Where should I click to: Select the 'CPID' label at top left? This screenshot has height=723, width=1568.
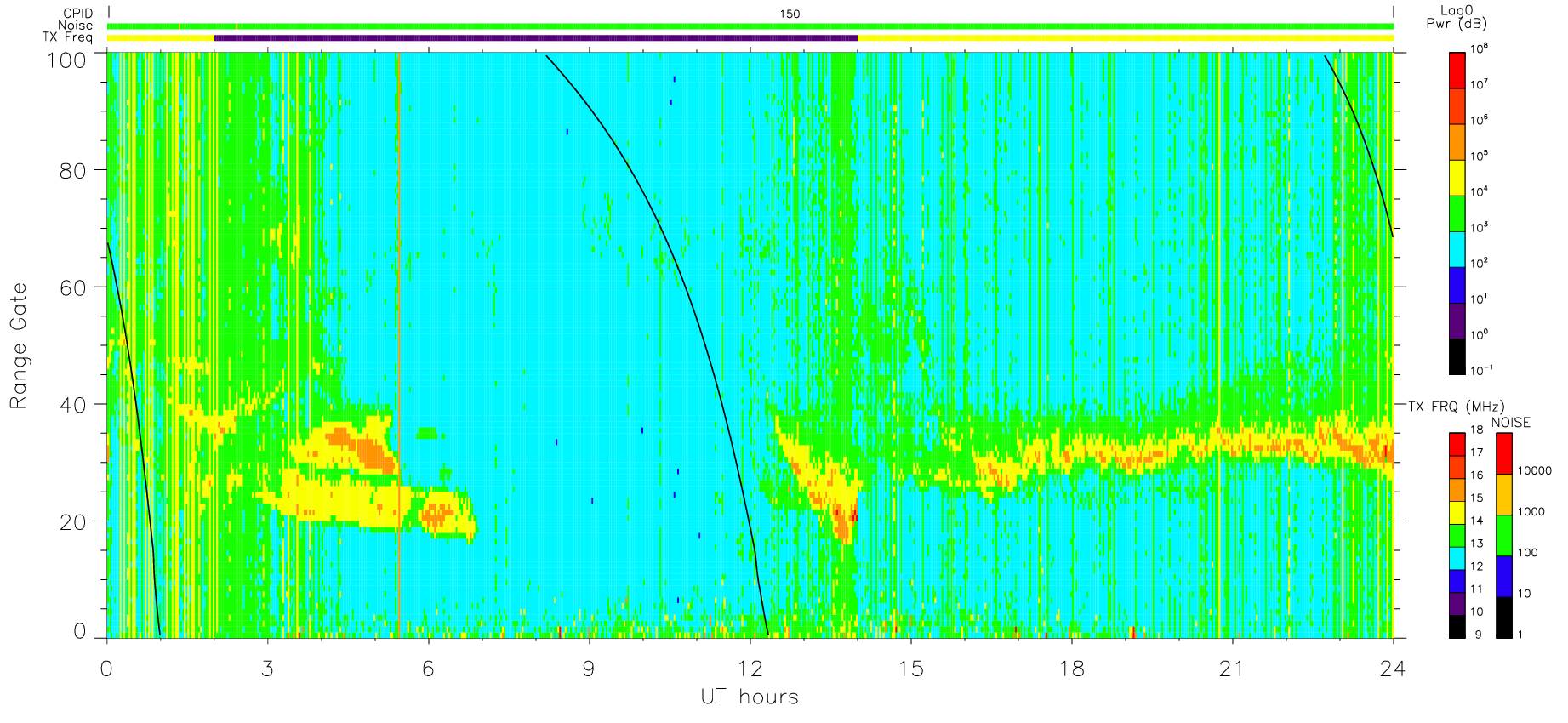(x=78, y=14)
